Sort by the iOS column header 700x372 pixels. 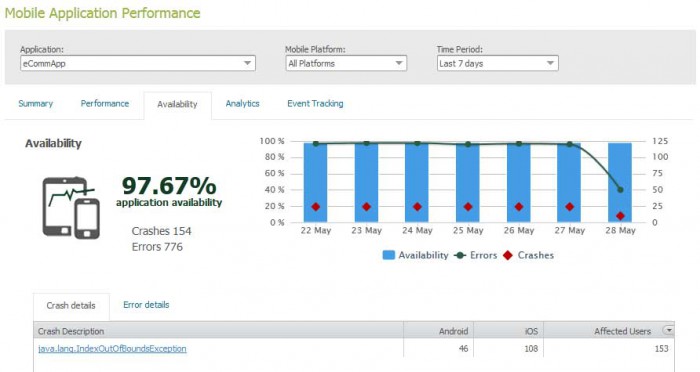(x=508, y=331)
